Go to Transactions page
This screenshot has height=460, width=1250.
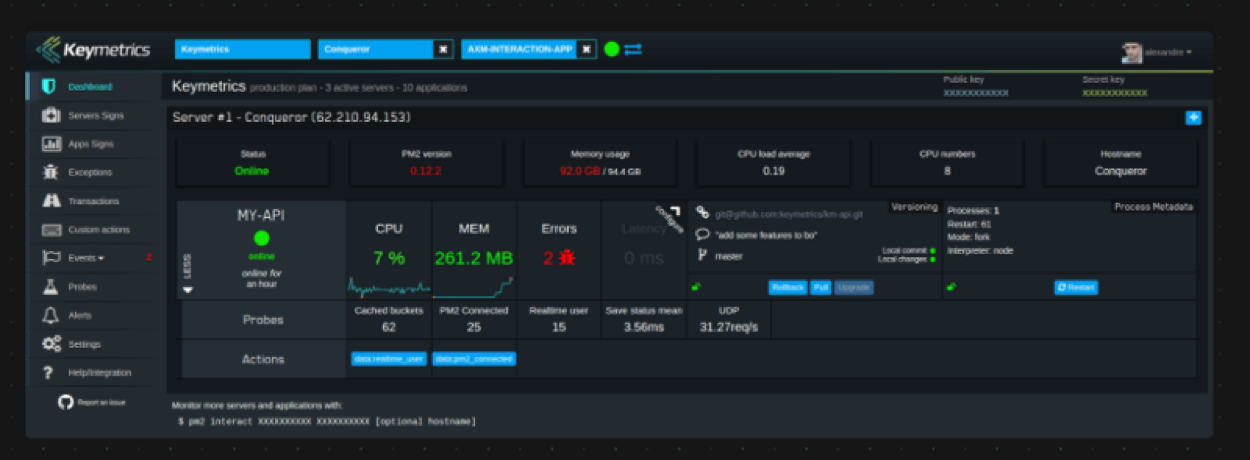pyautogui.click(x=93, y=201)
